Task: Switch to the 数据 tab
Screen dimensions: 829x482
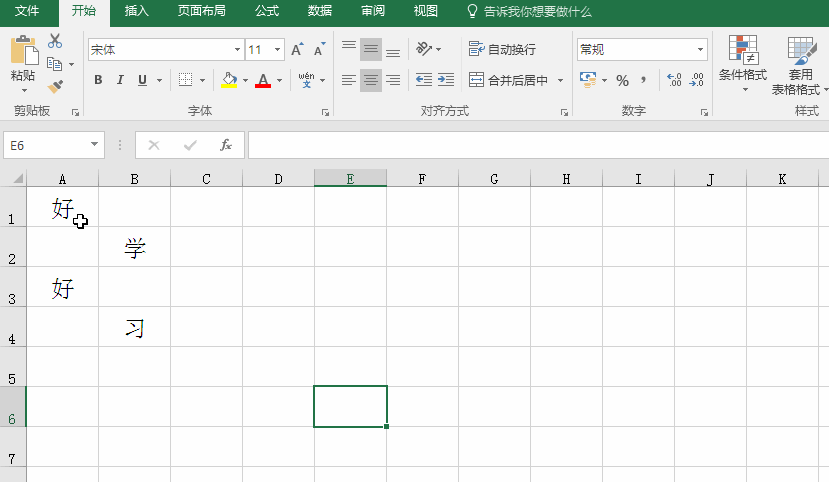Action: 320,11
